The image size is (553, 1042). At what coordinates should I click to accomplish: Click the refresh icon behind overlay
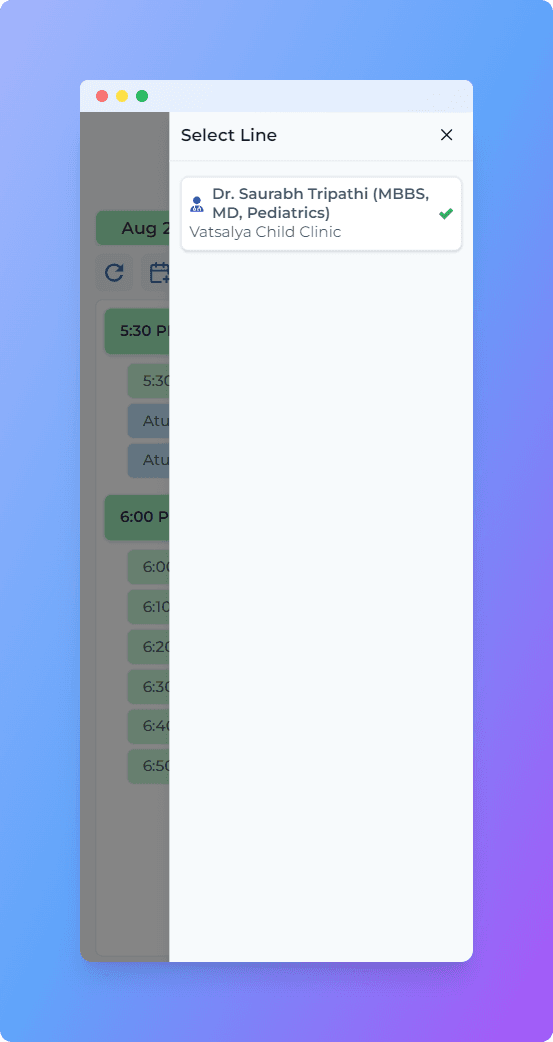click(x=114, y=272)
